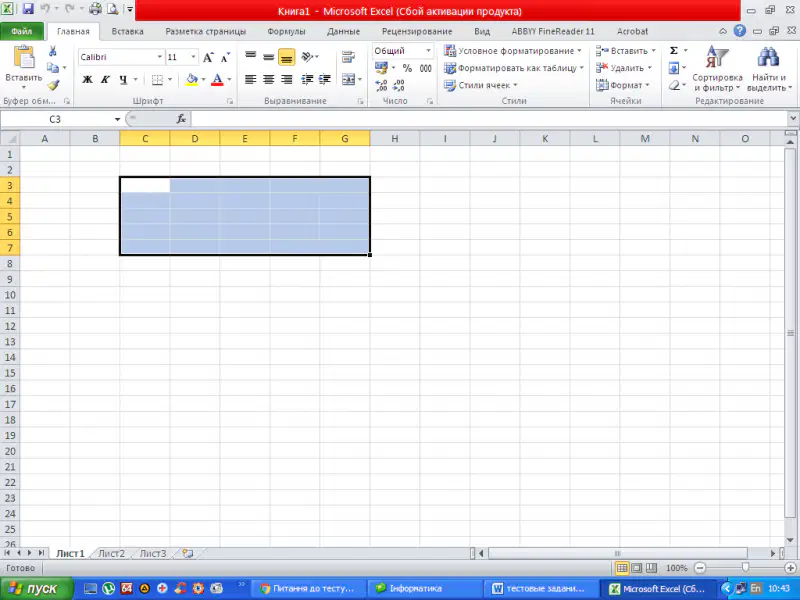Click the Select All corner of the grid

(10, 139)
